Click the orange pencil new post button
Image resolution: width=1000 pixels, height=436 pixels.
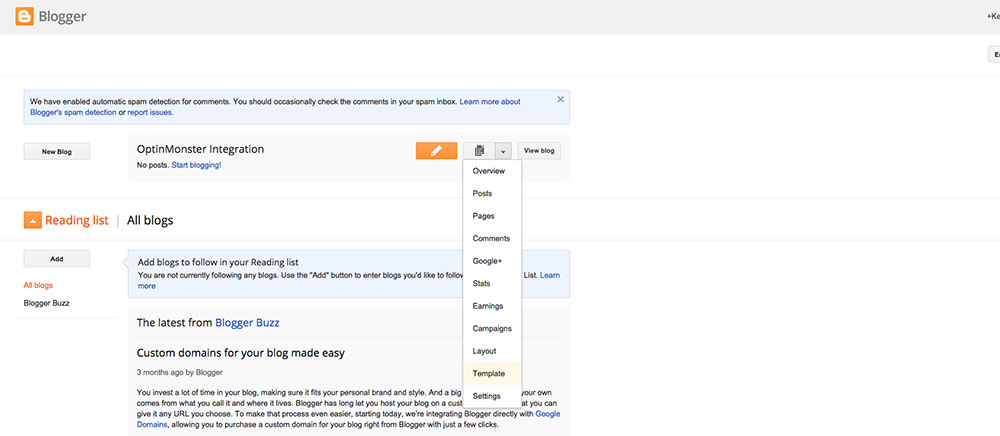436,151
